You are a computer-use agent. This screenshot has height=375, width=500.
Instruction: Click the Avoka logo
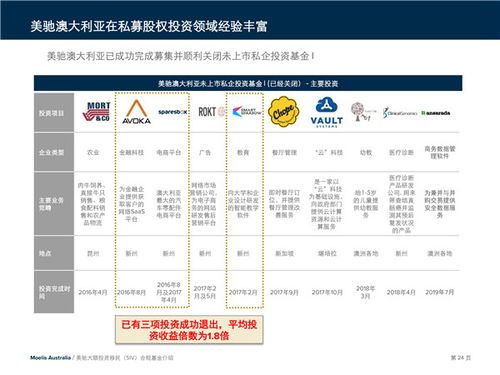click(136, 112)
